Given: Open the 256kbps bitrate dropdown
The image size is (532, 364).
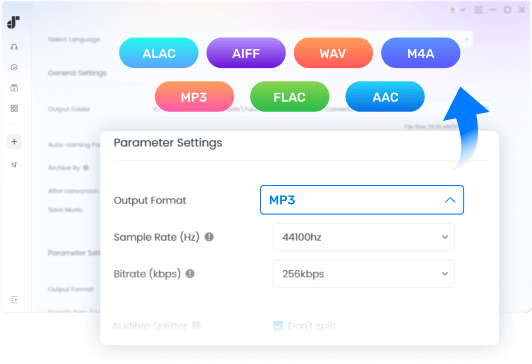Looking at the screenshot, I should coord(363,273).
